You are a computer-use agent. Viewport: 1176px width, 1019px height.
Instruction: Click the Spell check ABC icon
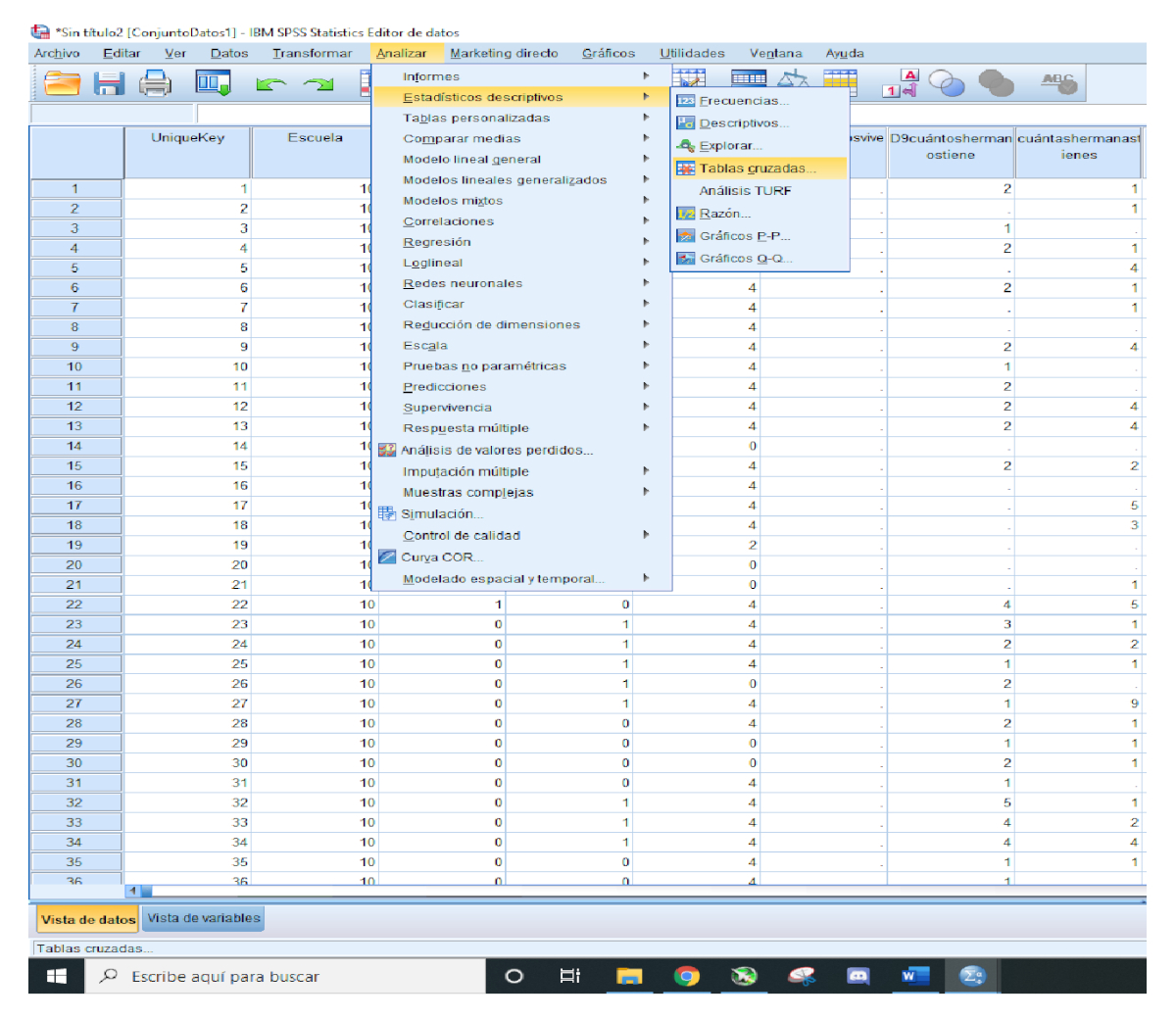pos(1058,83)
